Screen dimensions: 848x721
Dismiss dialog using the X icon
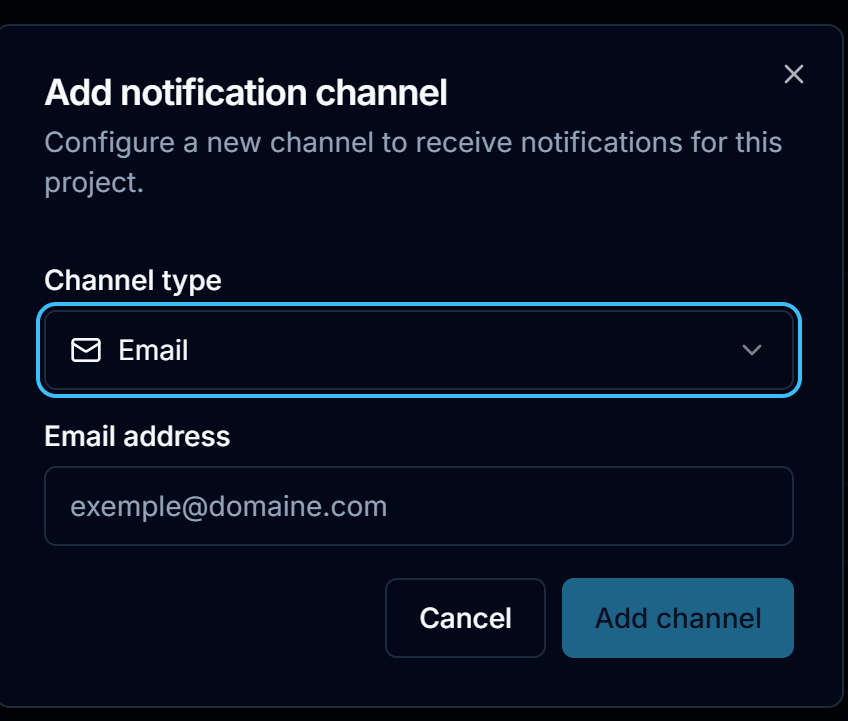(x=793, y=74)
